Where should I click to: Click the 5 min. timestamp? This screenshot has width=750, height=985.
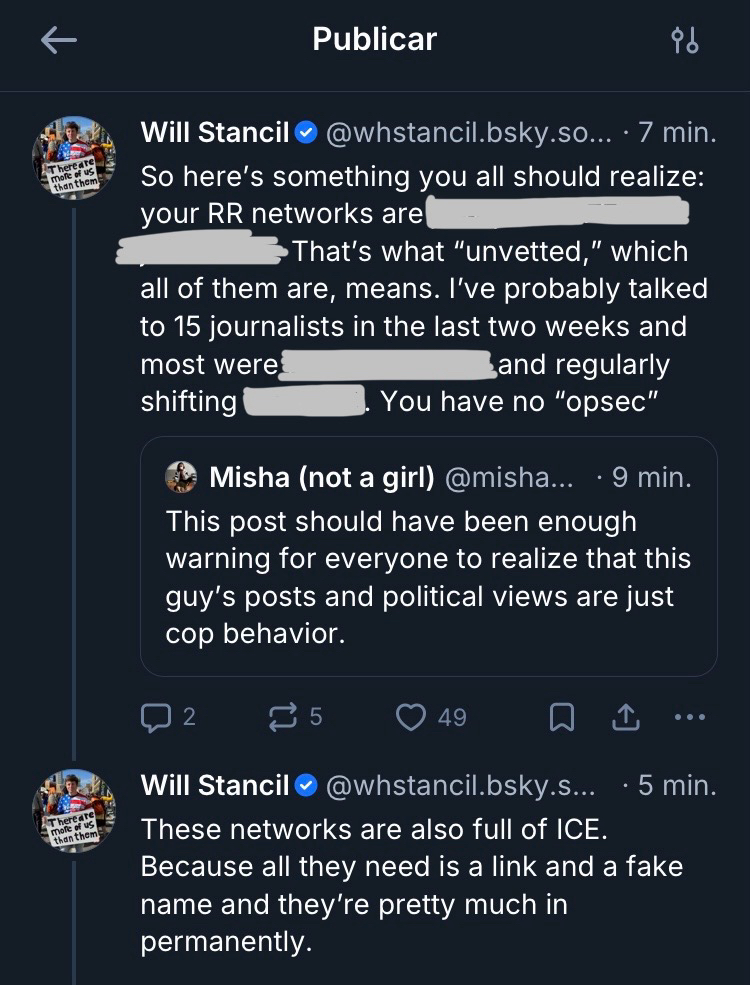coord(677,785)
